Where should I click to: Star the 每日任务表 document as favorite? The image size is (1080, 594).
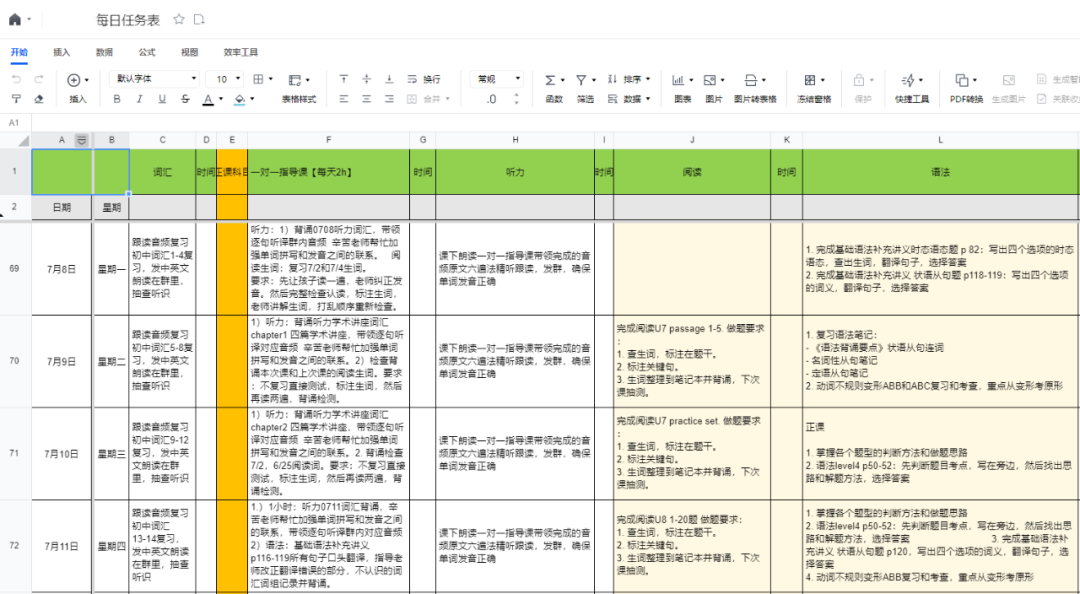tap(179, 19)
